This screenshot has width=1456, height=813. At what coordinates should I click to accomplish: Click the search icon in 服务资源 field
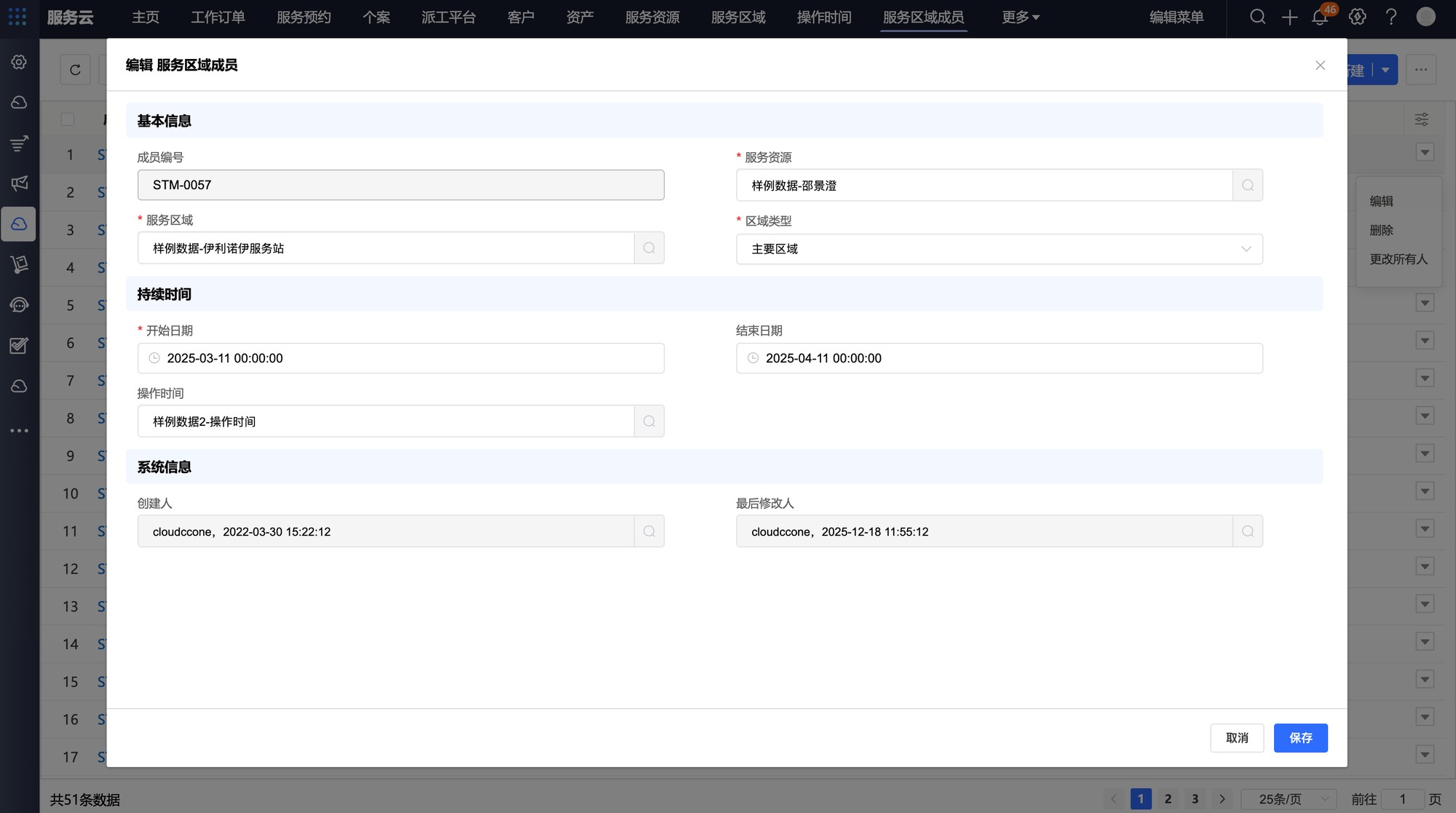pos(1247,186)
